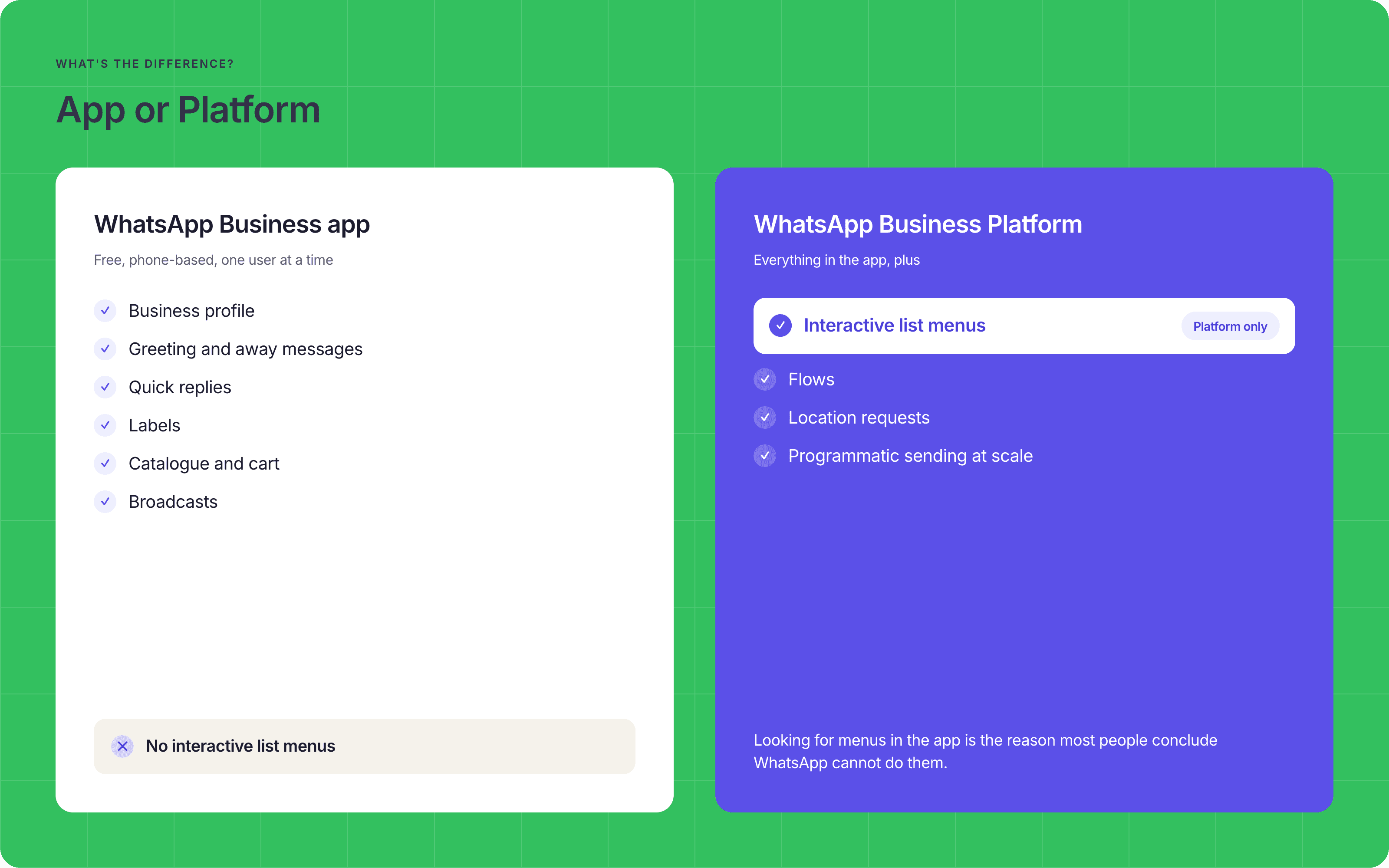Click the Location requests text
Viewport: 1389px width, 868px height.
[859, 418]
